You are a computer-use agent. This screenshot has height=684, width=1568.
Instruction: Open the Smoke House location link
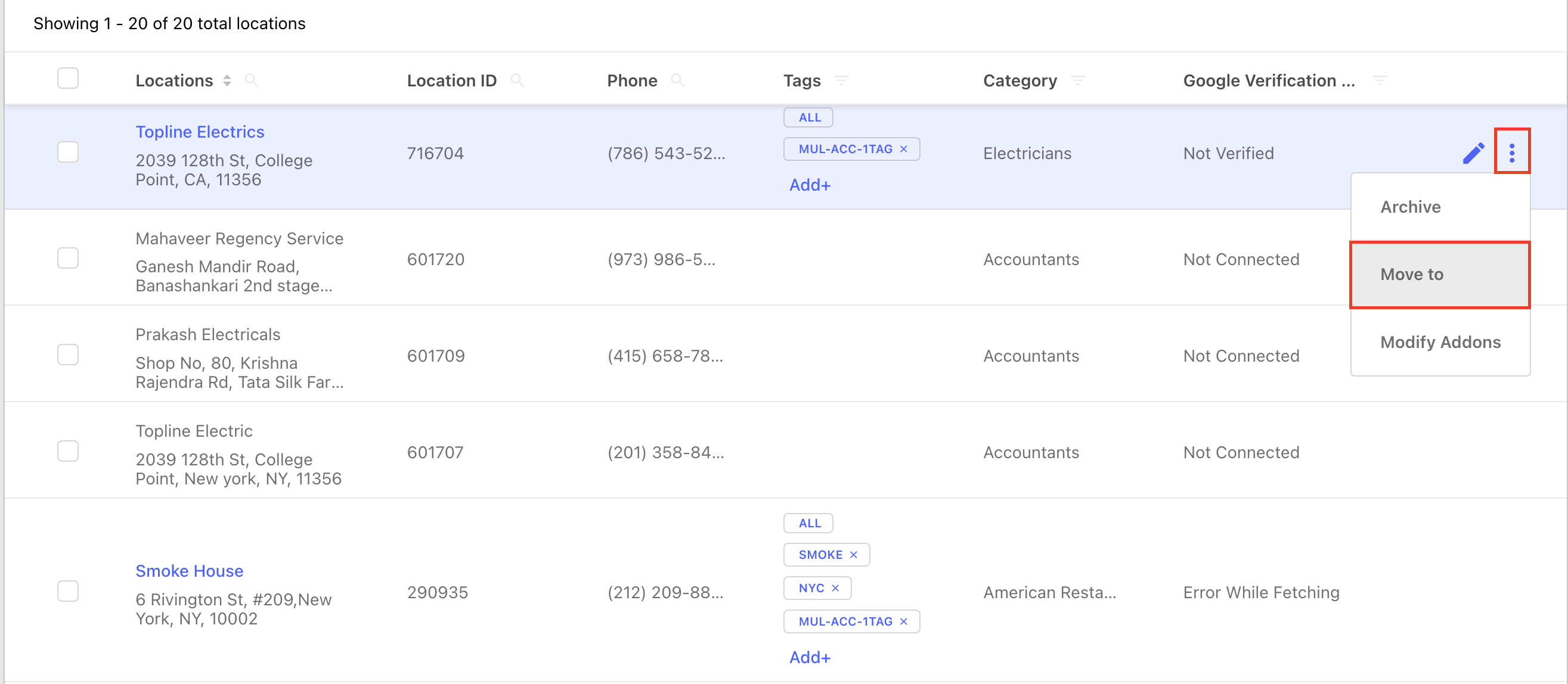[190, 571]
